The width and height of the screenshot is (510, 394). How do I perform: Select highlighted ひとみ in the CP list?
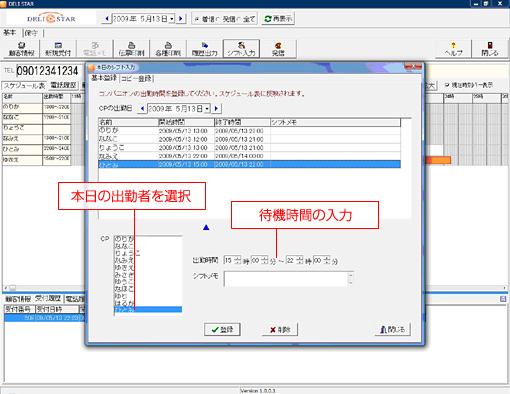148,310
